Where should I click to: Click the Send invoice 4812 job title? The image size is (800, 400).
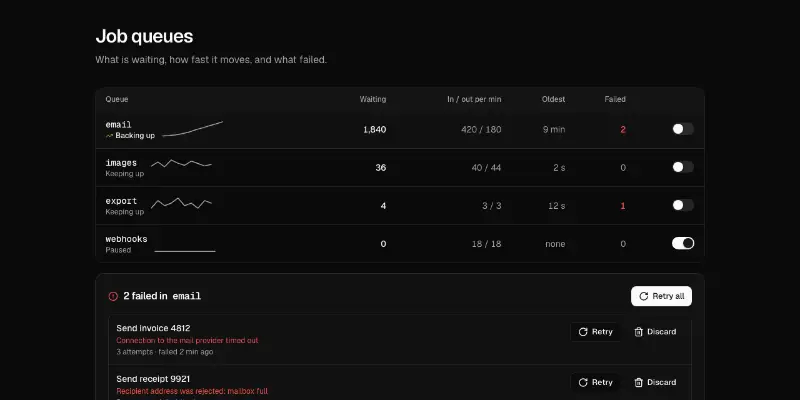[x=153, y=328]
